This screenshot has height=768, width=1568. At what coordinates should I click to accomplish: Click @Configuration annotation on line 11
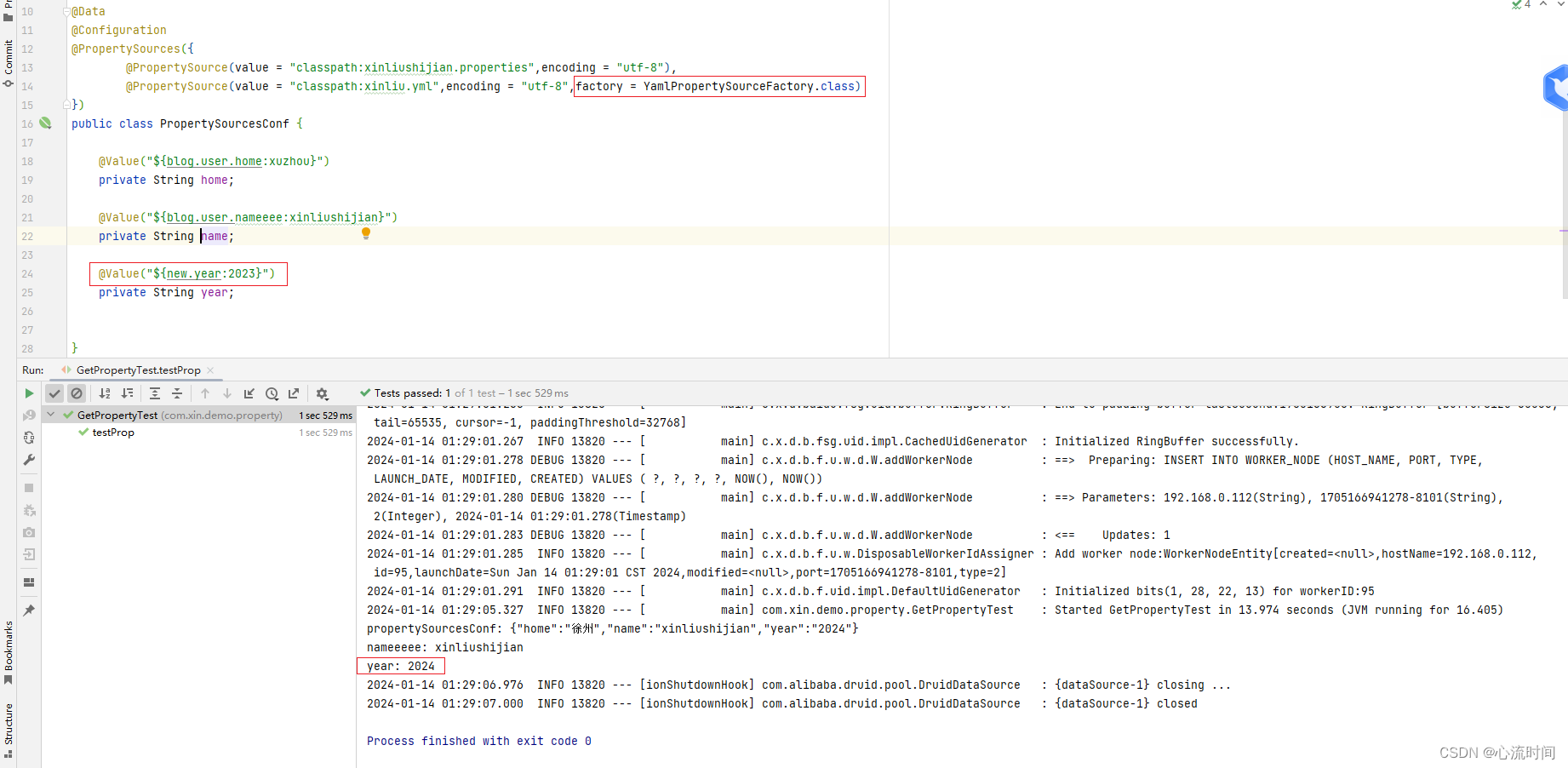tap(119, 30)
